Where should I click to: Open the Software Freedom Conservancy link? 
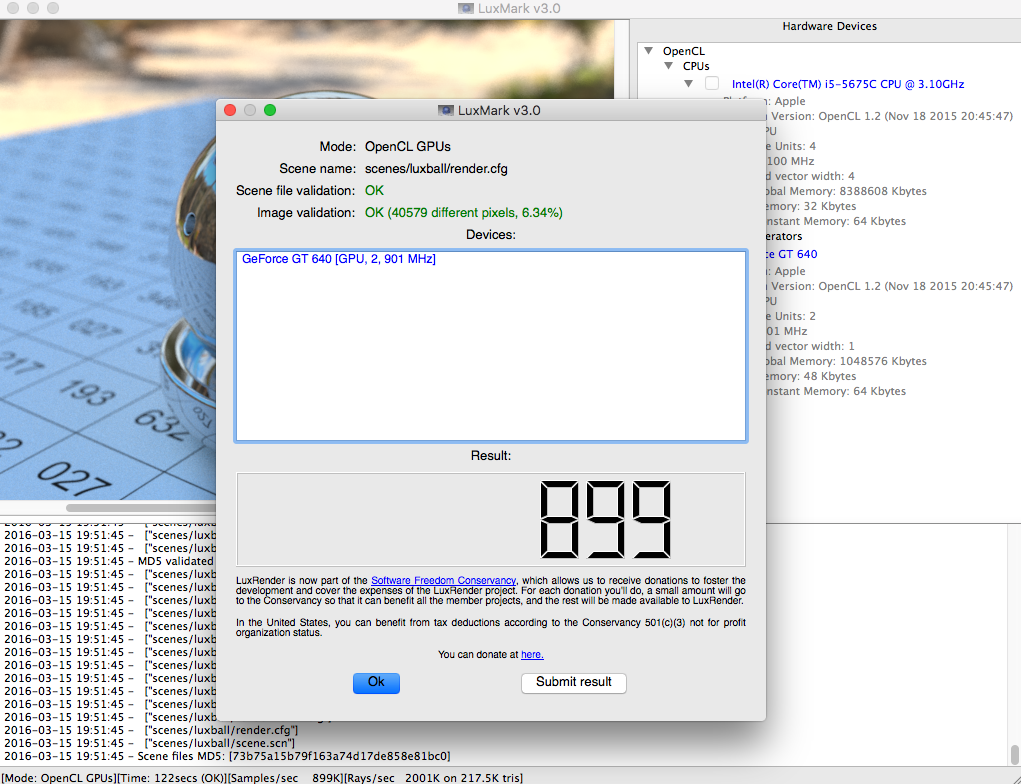click(x=444, y=580)
